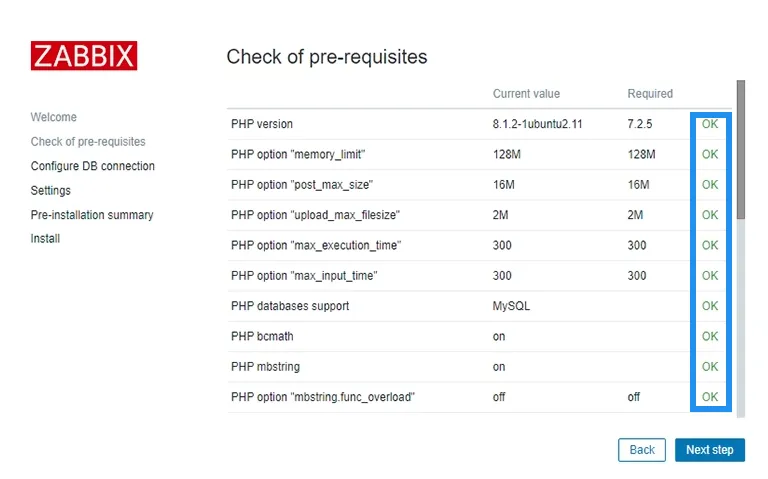Go back with the Back button
Screen dimensions: 768x479
coord(642,450)
